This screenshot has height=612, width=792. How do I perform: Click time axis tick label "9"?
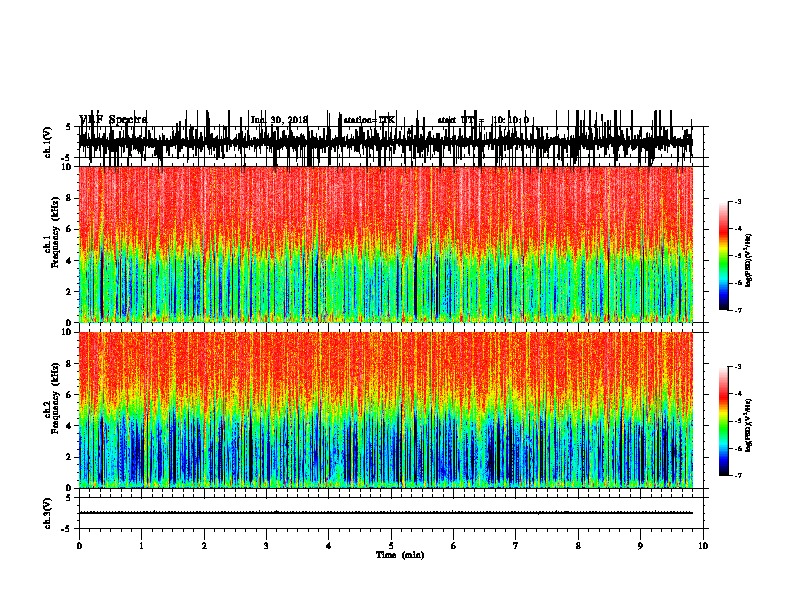pyautogui.click(x=640, y=546)
